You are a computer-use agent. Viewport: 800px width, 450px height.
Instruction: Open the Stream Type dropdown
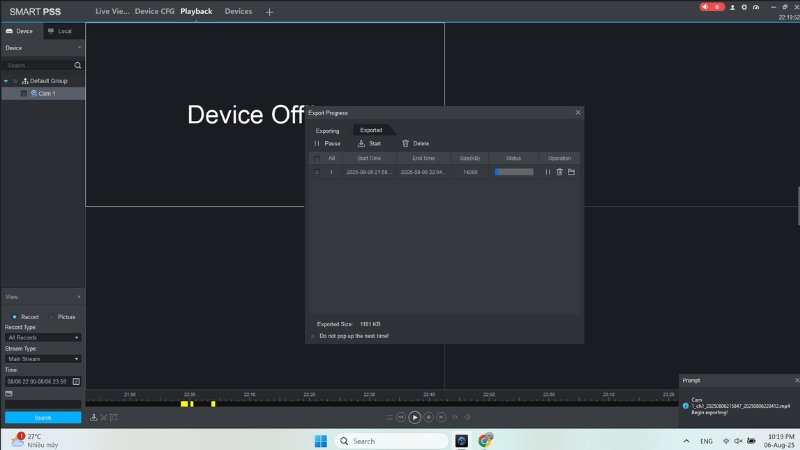[43, 358]
